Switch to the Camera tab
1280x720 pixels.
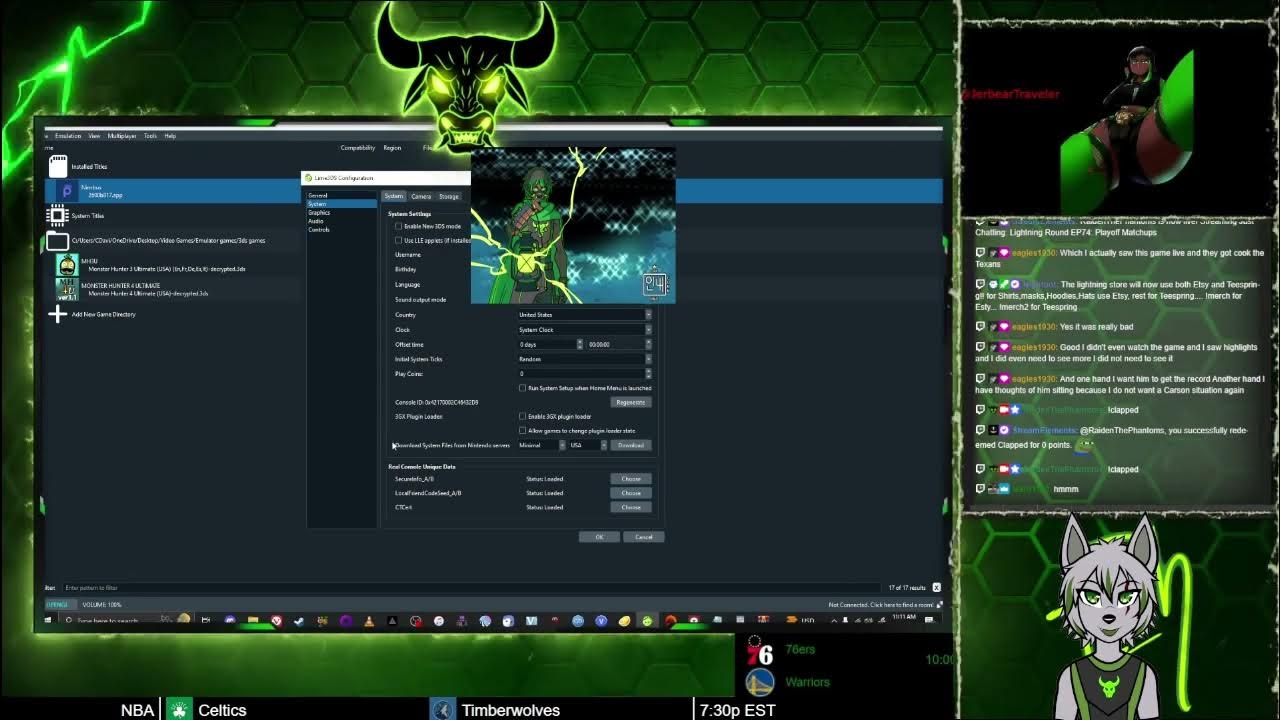(x=421, y=196)
